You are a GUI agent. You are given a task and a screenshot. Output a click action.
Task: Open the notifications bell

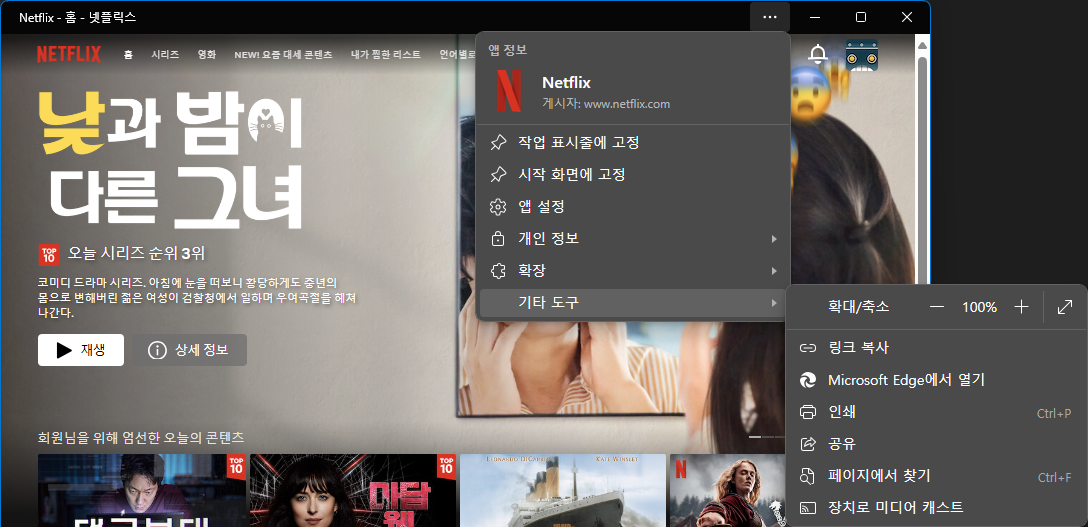click(819, 54)
